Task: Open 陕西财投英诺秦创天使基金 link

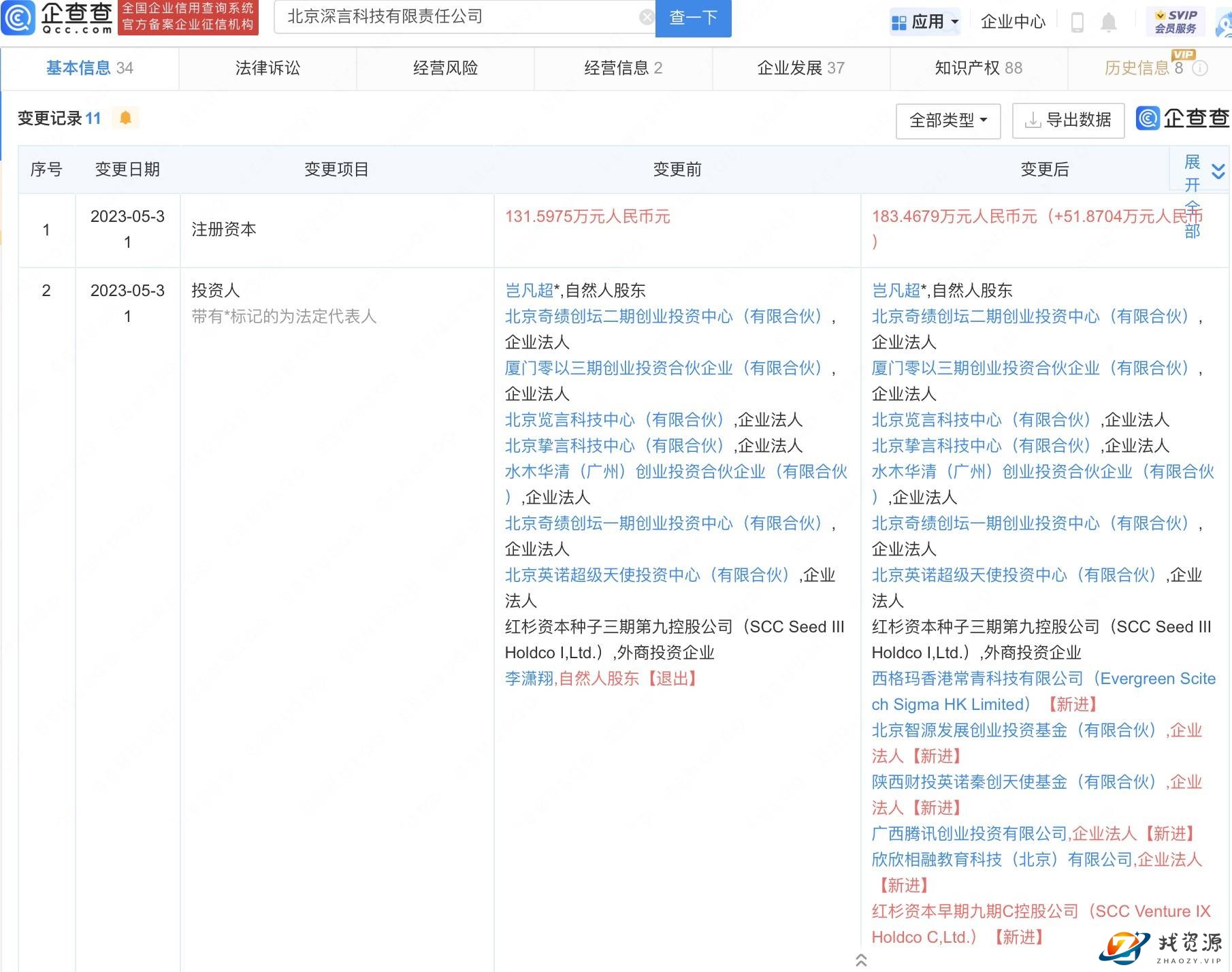Action: tap(1014, 782)
